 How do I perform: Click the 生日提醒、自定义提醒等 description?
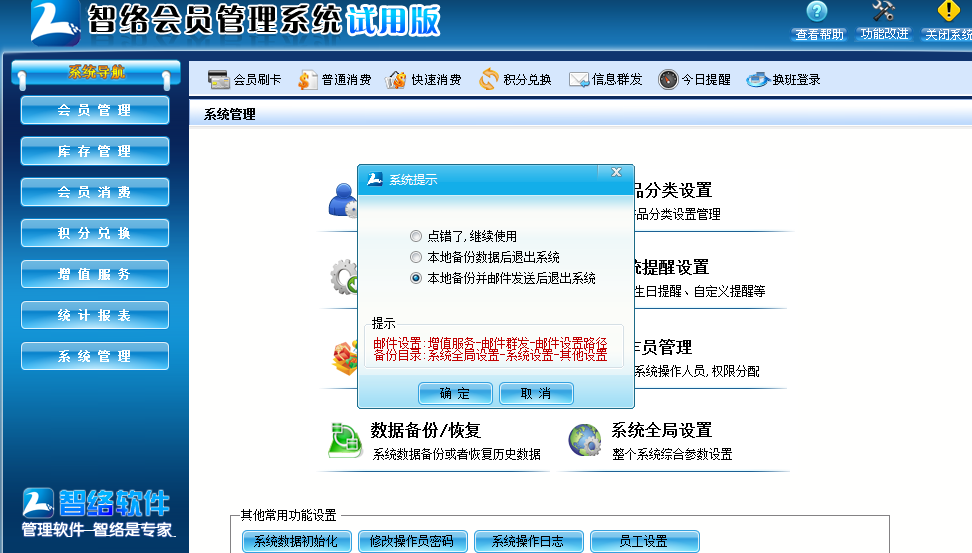(700, 291)
